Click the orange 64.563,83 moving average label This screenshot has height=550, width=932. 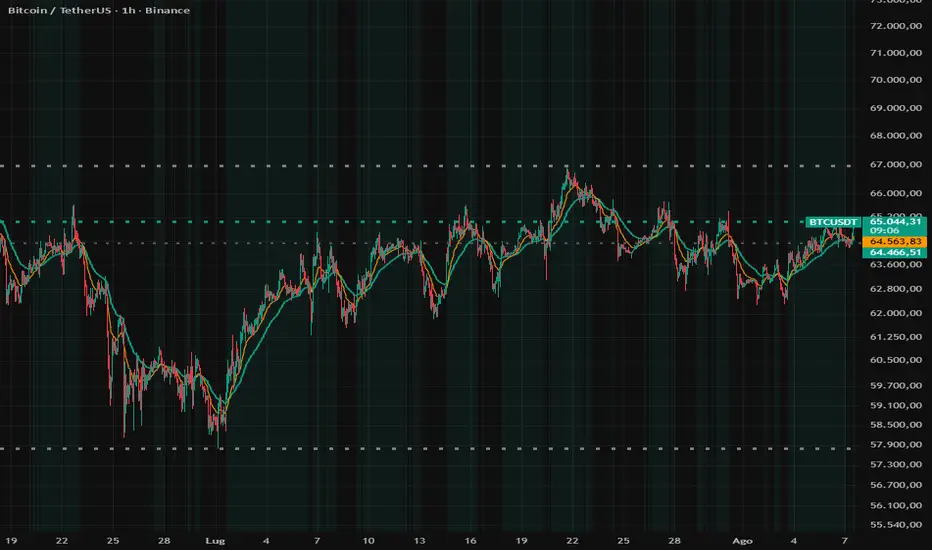(895, 241)
